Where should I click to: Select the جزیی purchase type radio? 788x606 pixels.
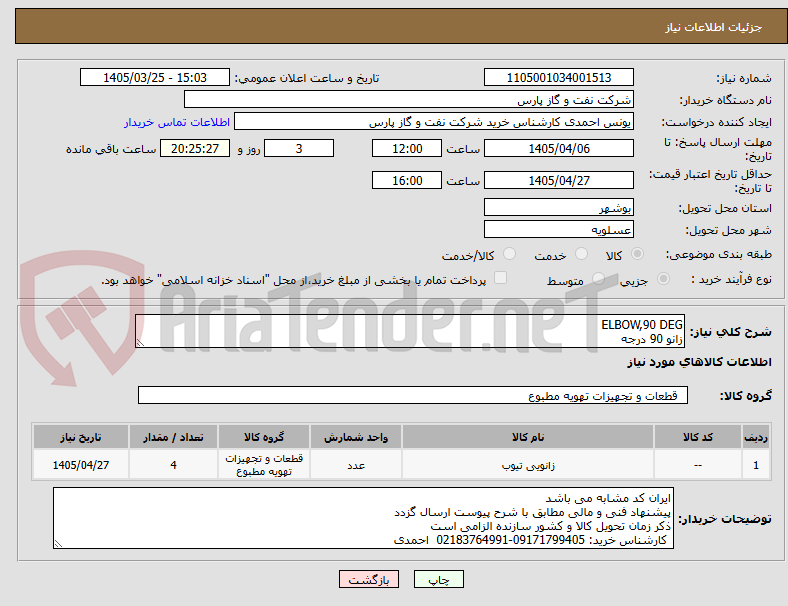pyautogui.click(x=663, y=278)
